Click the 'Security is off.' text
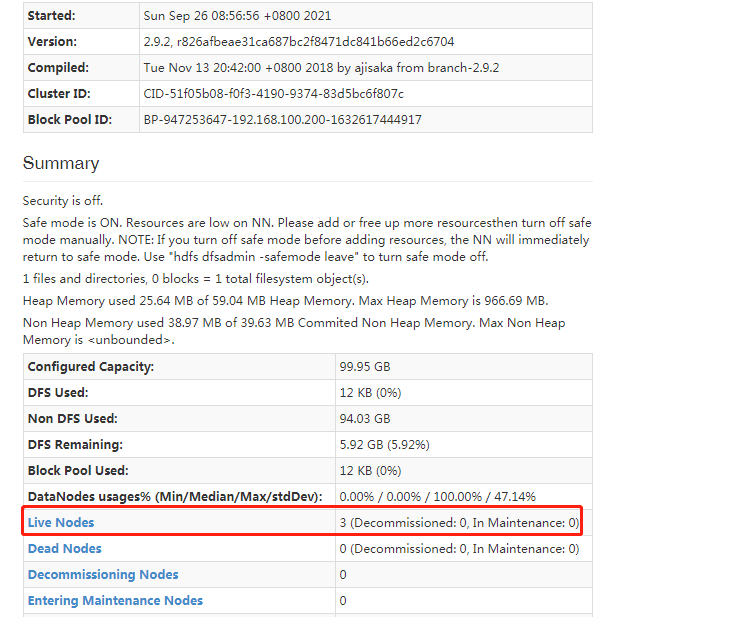 coord(62,200)
